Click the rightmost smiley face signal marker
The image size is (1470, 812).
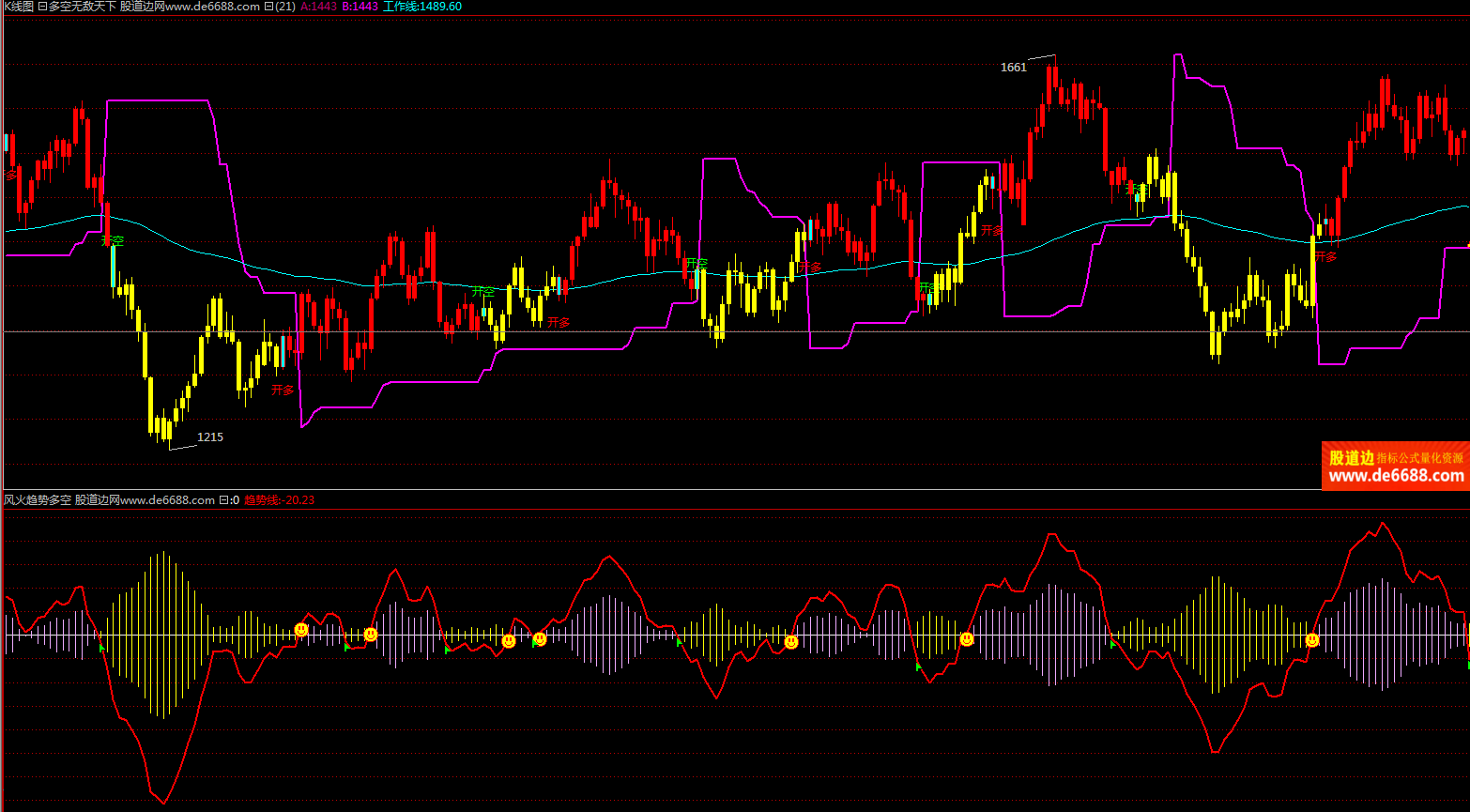1312,640
